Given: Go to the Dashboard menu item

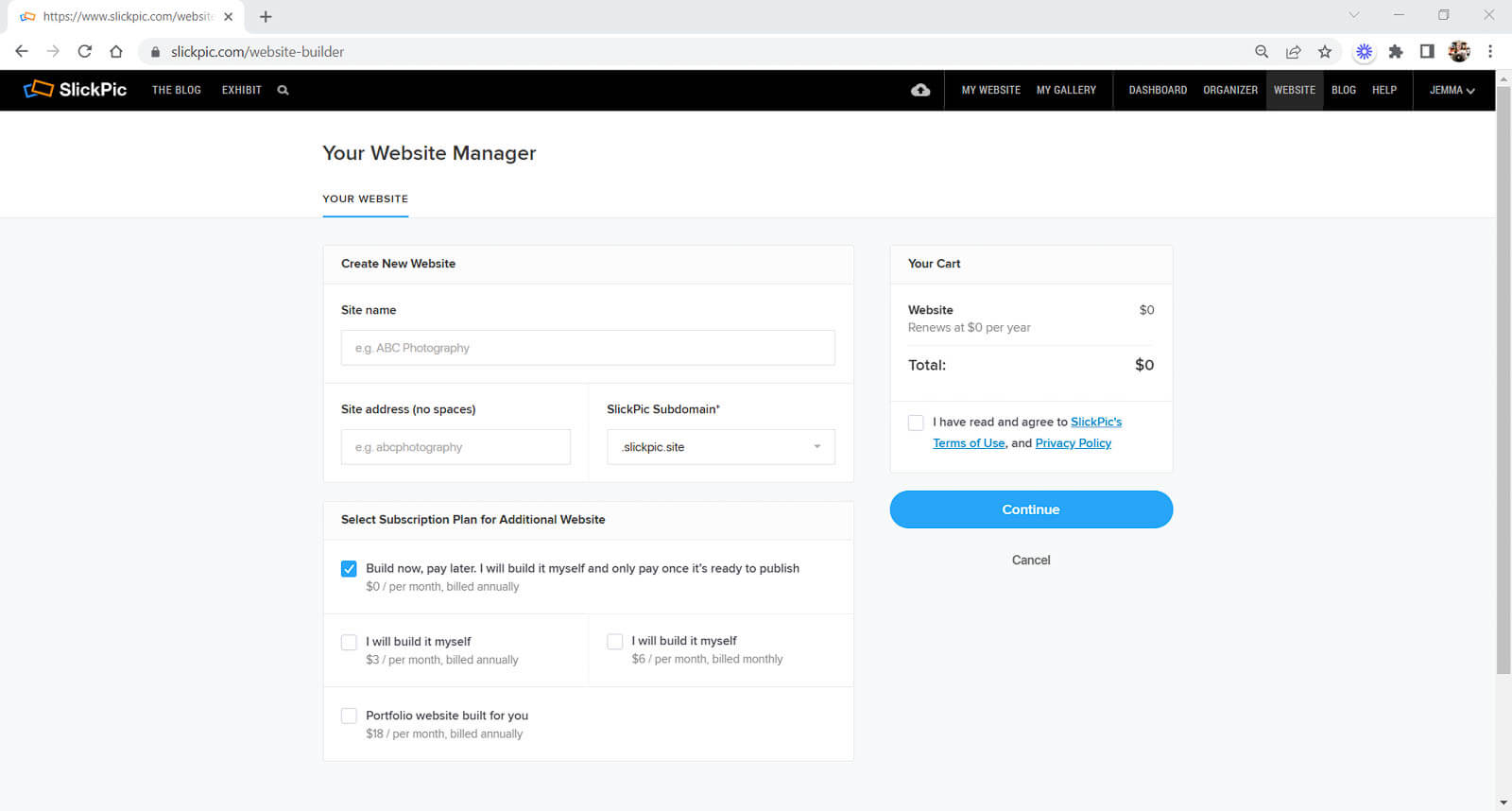Looking at the screenshot, I should (1157, 91).
